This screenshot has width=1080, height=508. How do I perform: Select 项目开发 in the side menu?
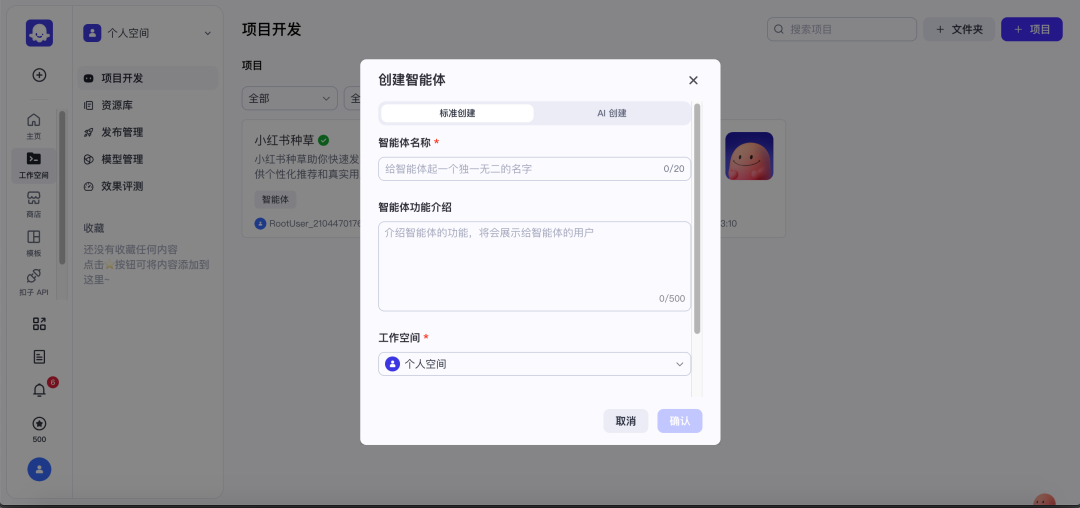point(148,78)
